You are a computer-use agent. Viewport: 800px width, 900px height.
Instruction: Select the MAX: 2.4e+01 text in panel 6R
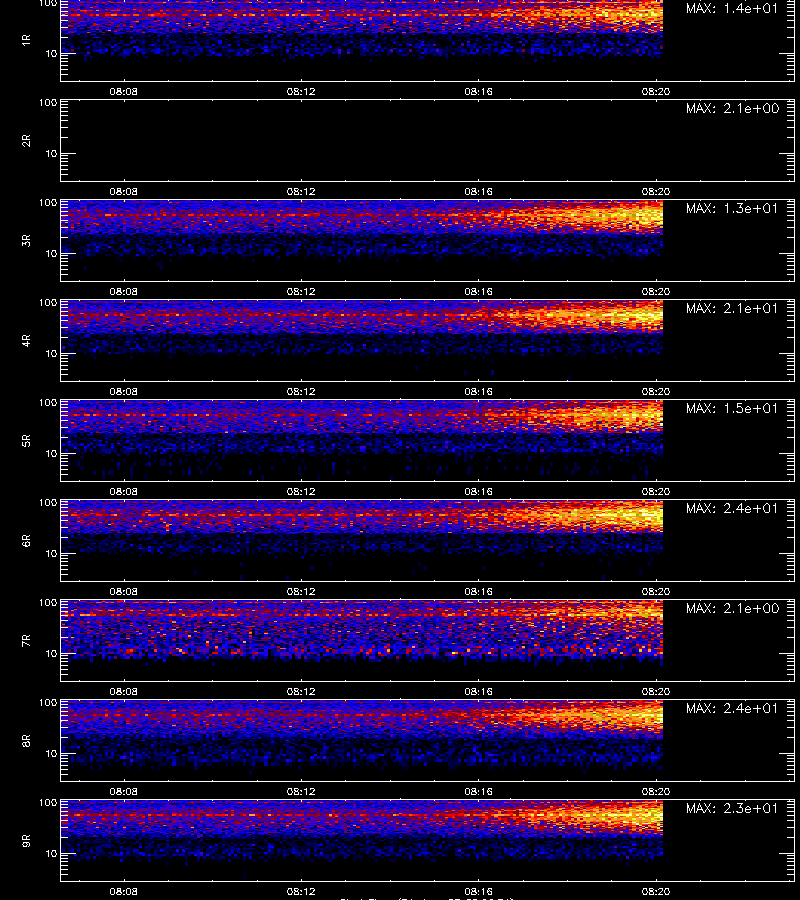732,508
